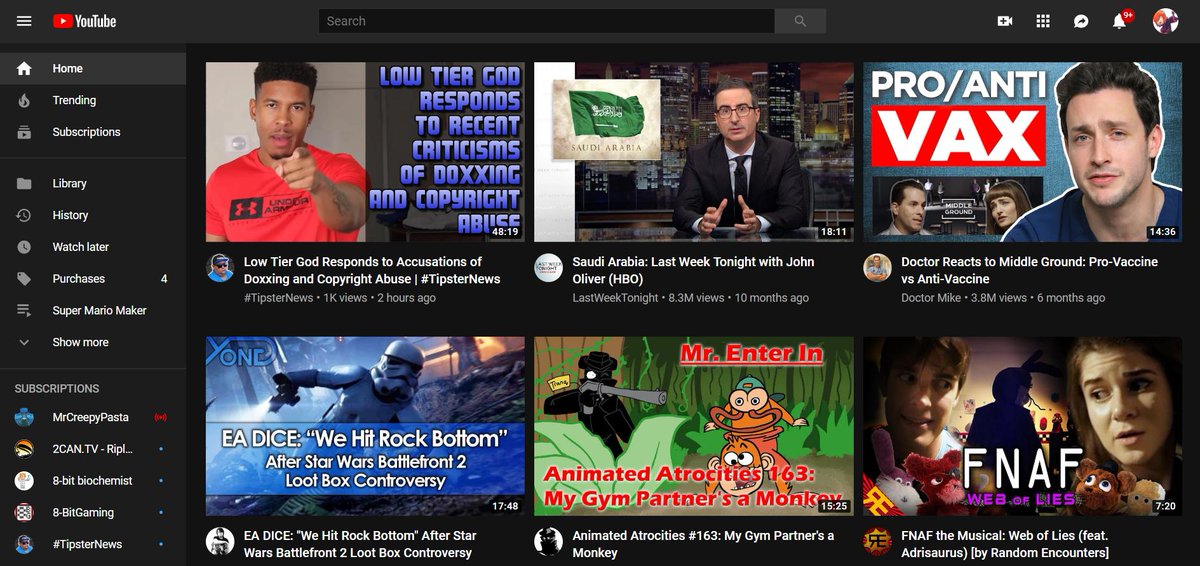Open Animated Atrocities #163 video title
The width and height of the screenshot is (1200, 566).
(x=703, y=544)
